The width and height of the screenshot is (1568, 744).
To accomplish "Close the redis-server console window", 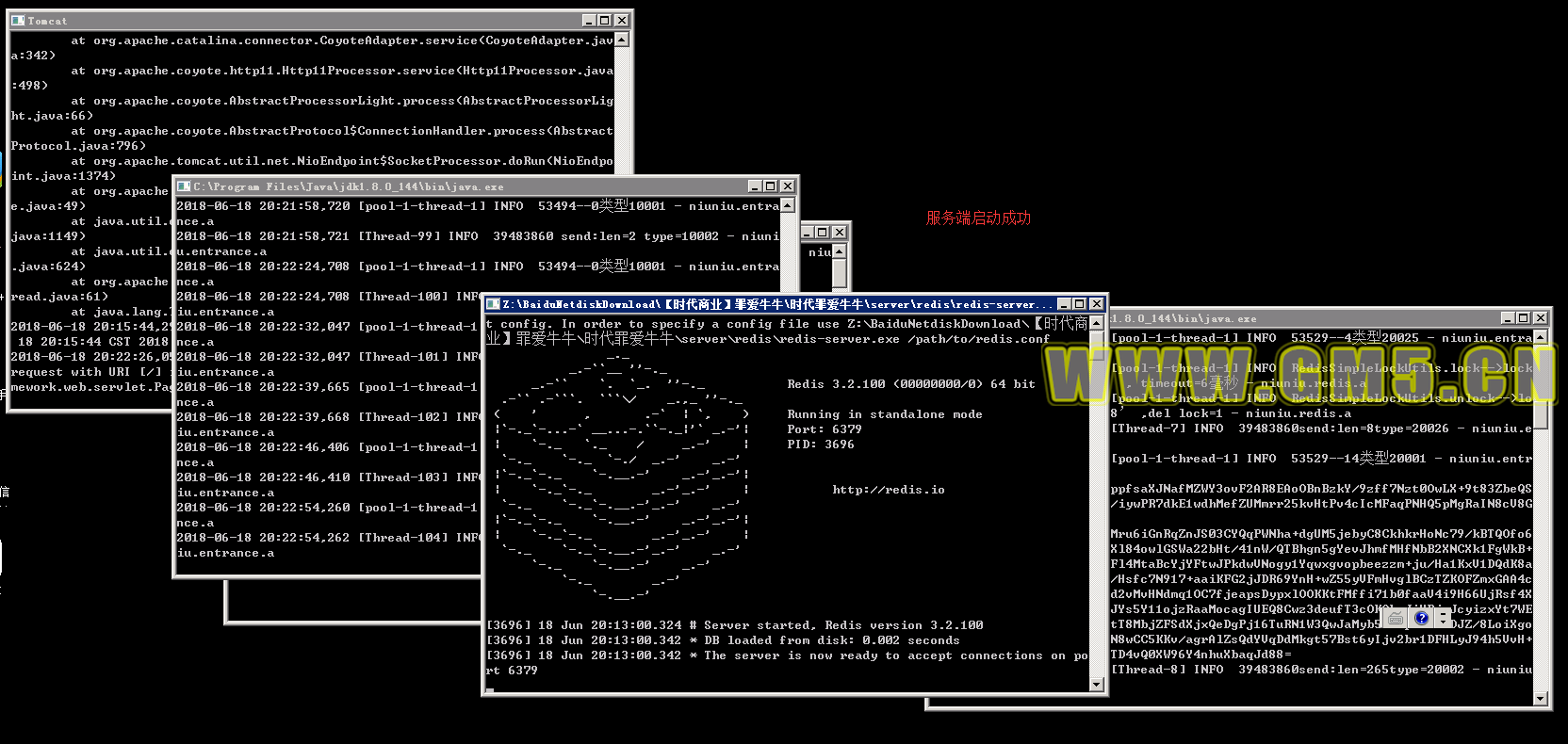I will click(x=1096, y=304).
